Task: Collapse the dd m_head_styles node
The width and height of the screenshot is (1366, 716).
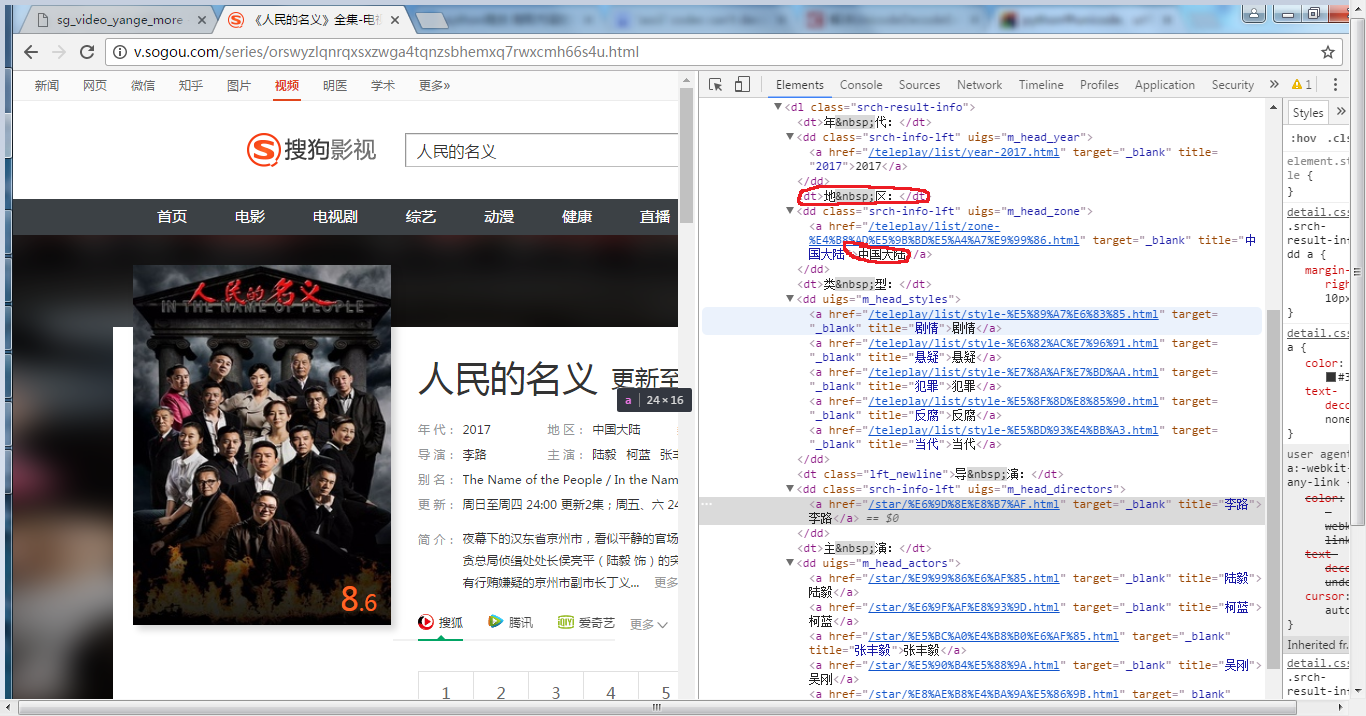Action: pyautogui.click(x=791, y=299)
